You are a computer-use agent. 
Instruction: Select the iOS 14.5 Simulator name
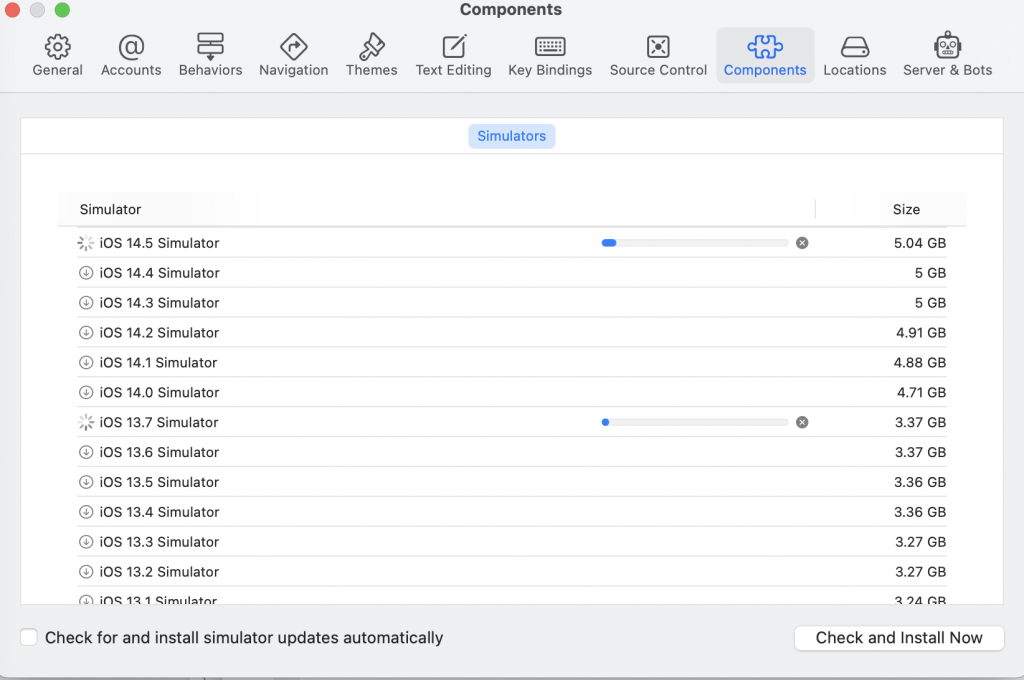click(159, 243)
